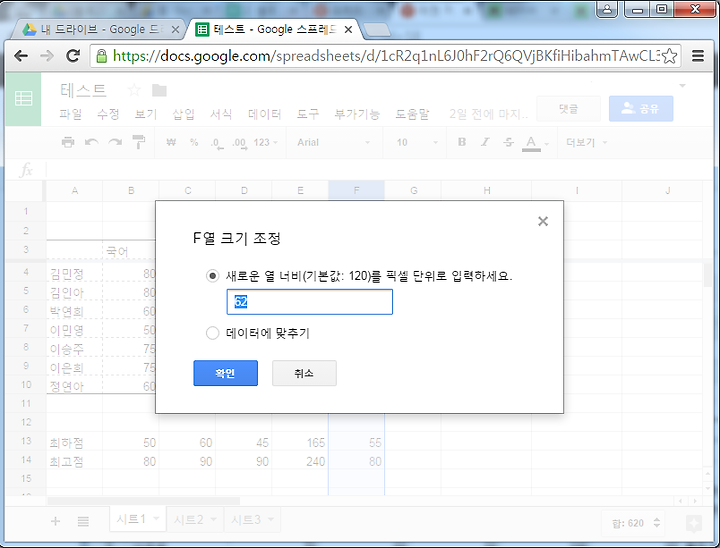Image resolution: width=720 pixels, height=548 pixels.
Task: Format as percent
Action: click(x=194, y=142)
